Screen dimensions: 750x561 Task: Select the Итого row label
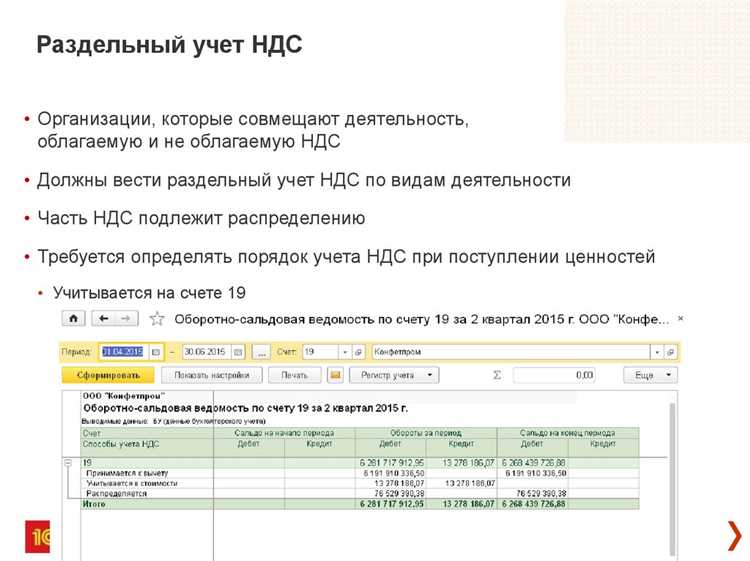(x=94, y=504)
